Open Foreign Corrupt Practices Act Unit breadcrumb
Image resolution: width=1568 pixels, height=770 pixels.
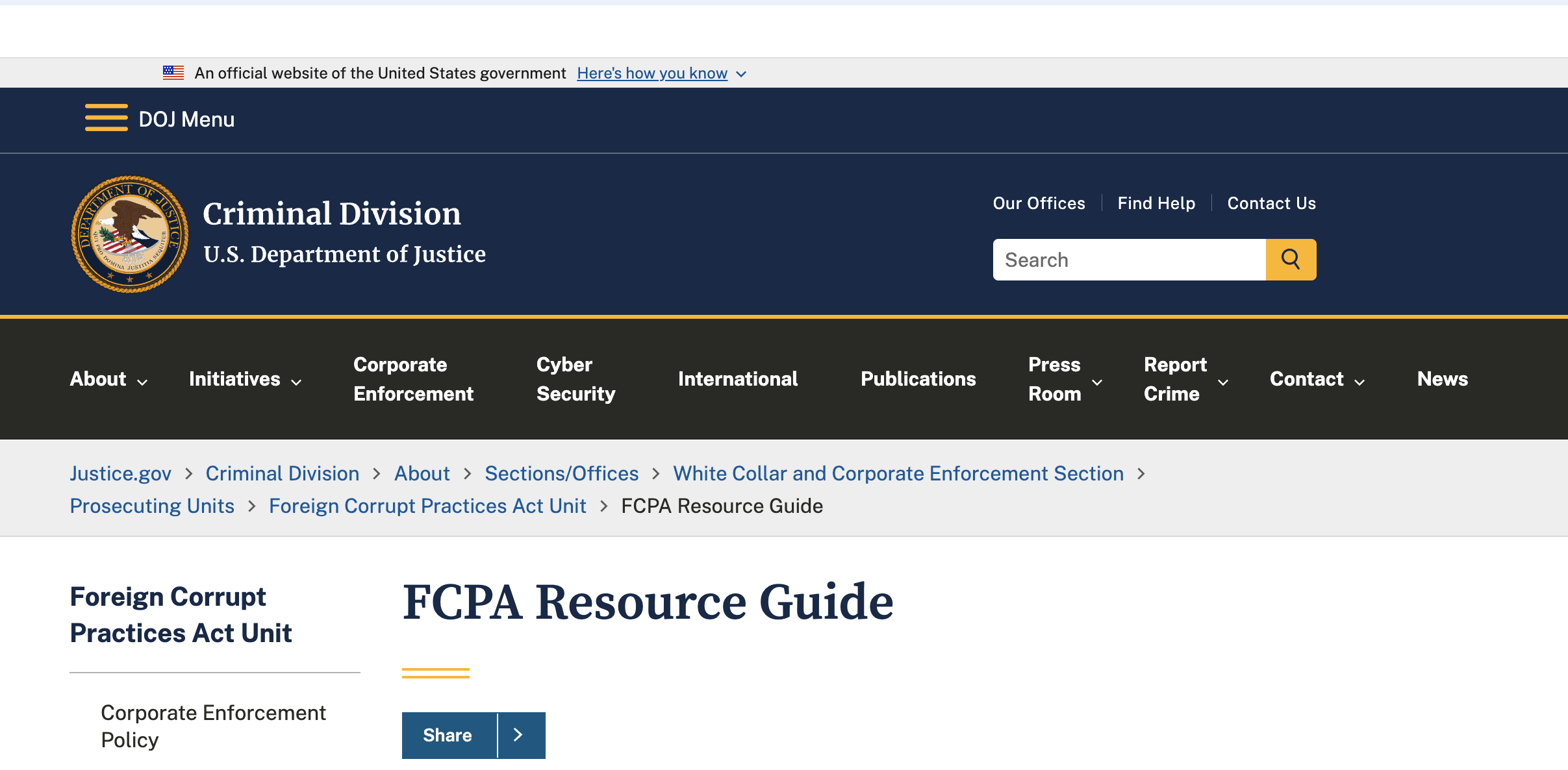pos(427,506)
